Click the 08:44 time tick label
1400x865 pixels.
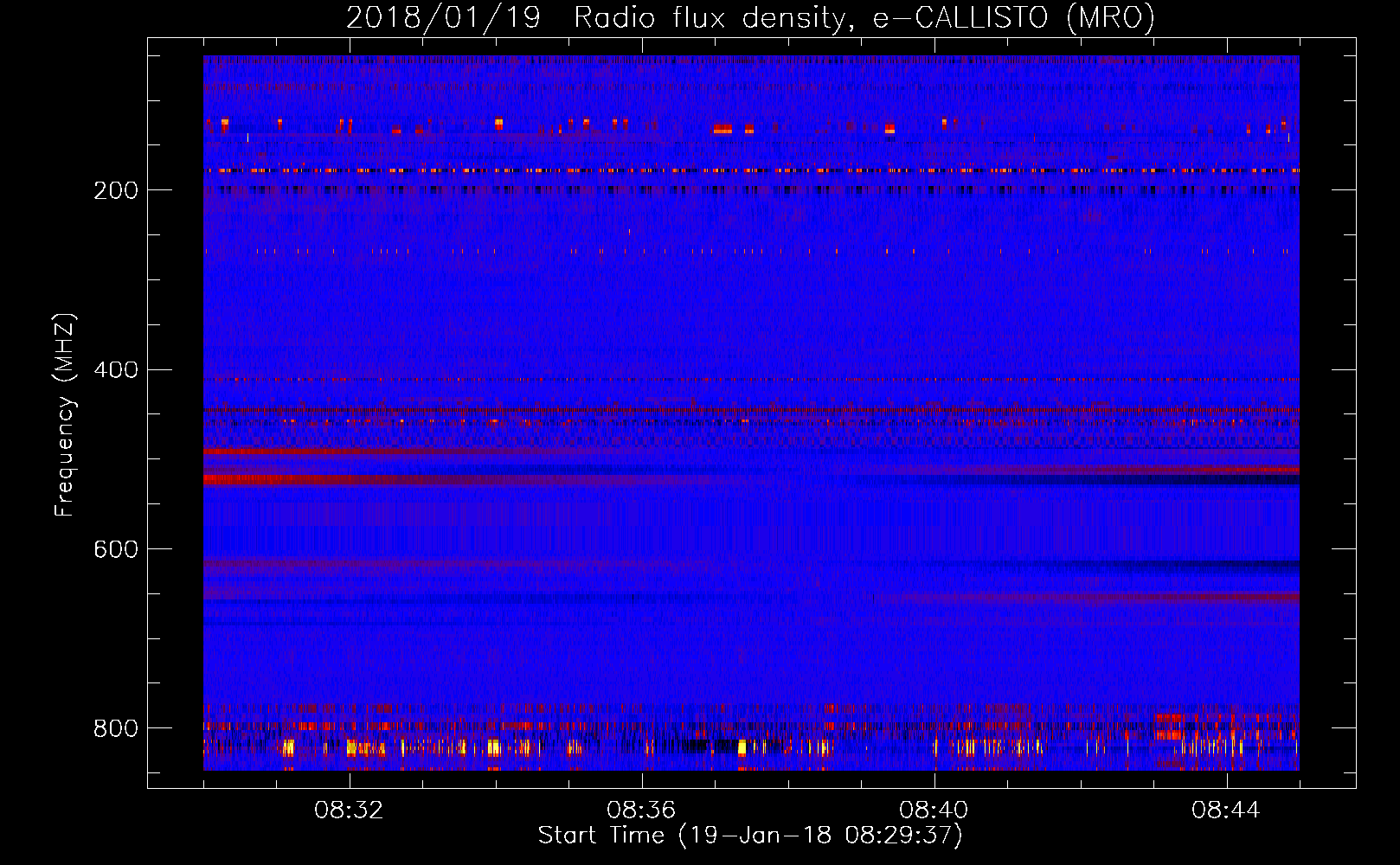coord(1226,811)
